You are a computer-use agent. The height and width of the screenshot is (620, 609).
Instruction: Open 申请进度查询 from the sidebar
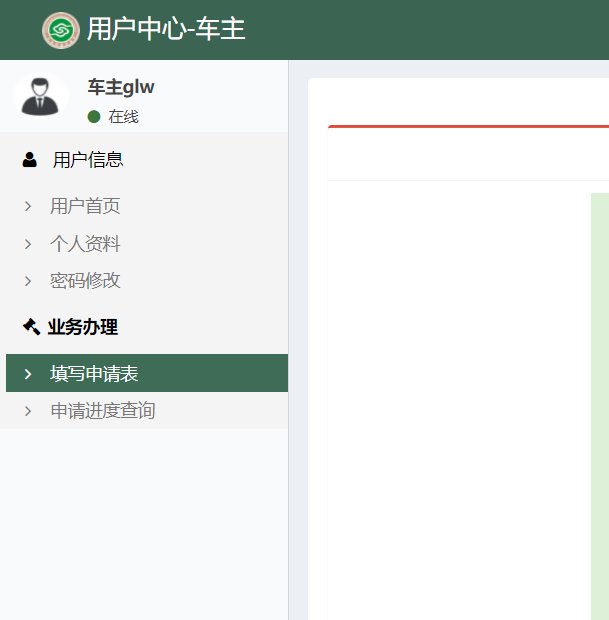pyautogui.click(x=103, y=411)
